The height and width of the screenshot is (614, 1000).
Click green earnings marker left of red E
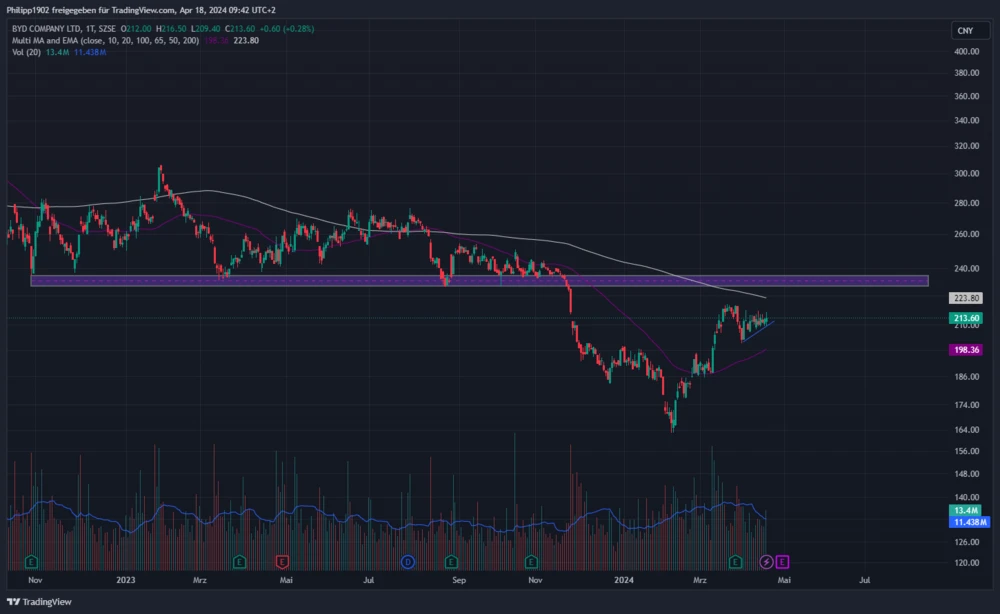point(239,561)
